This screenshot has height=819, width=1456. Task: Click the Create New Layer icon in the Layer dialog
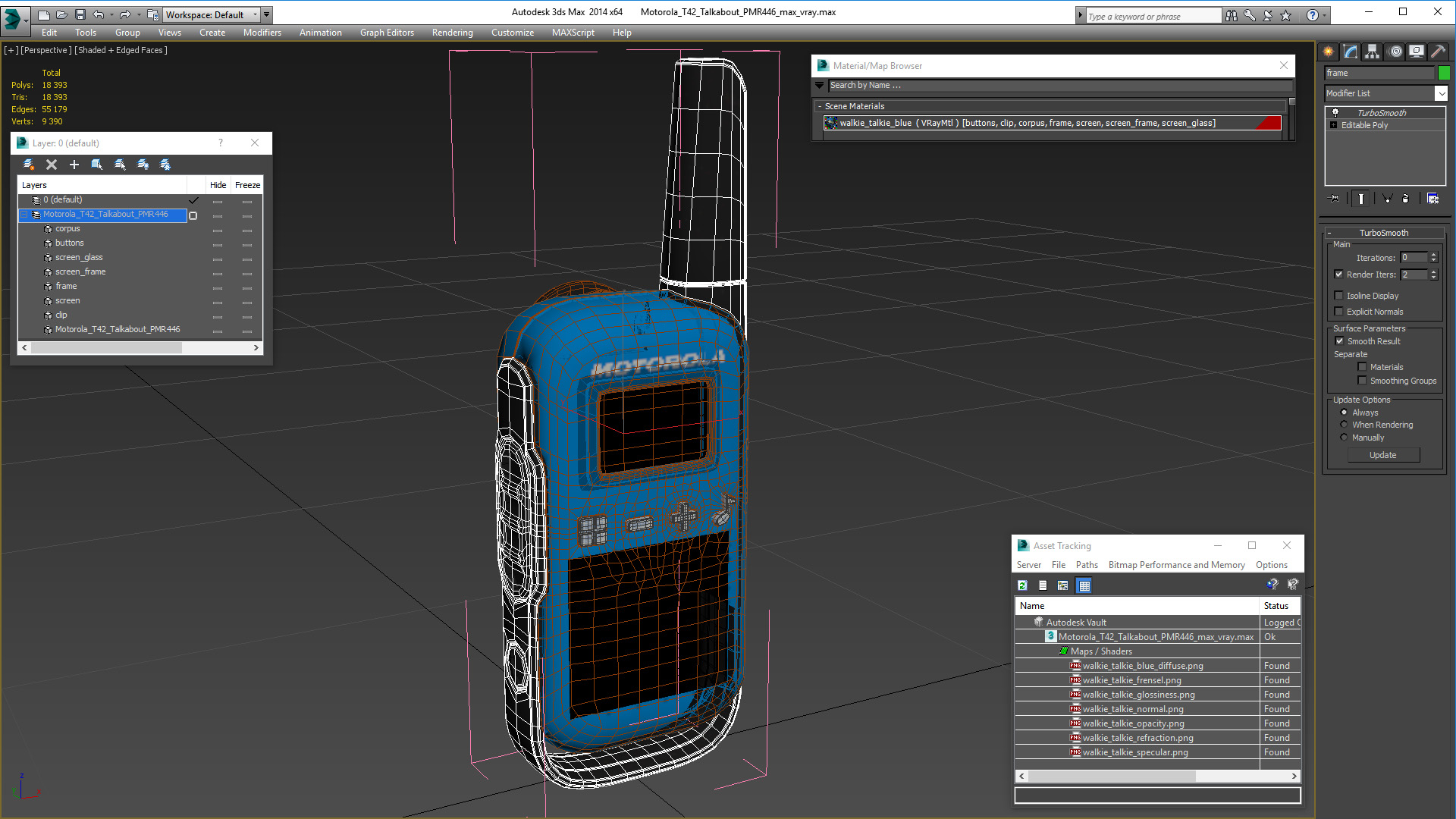tap(29, 165)
